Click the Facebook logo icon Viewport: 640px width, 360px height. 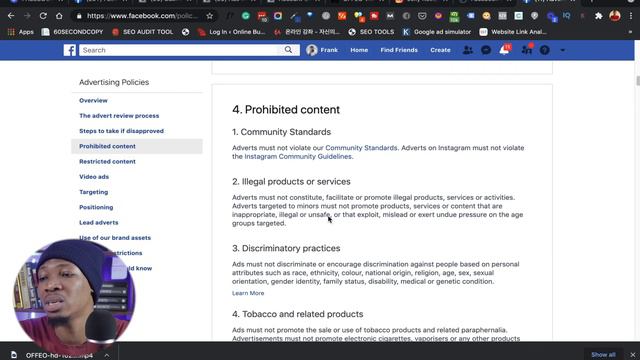(x=69, y=50)
